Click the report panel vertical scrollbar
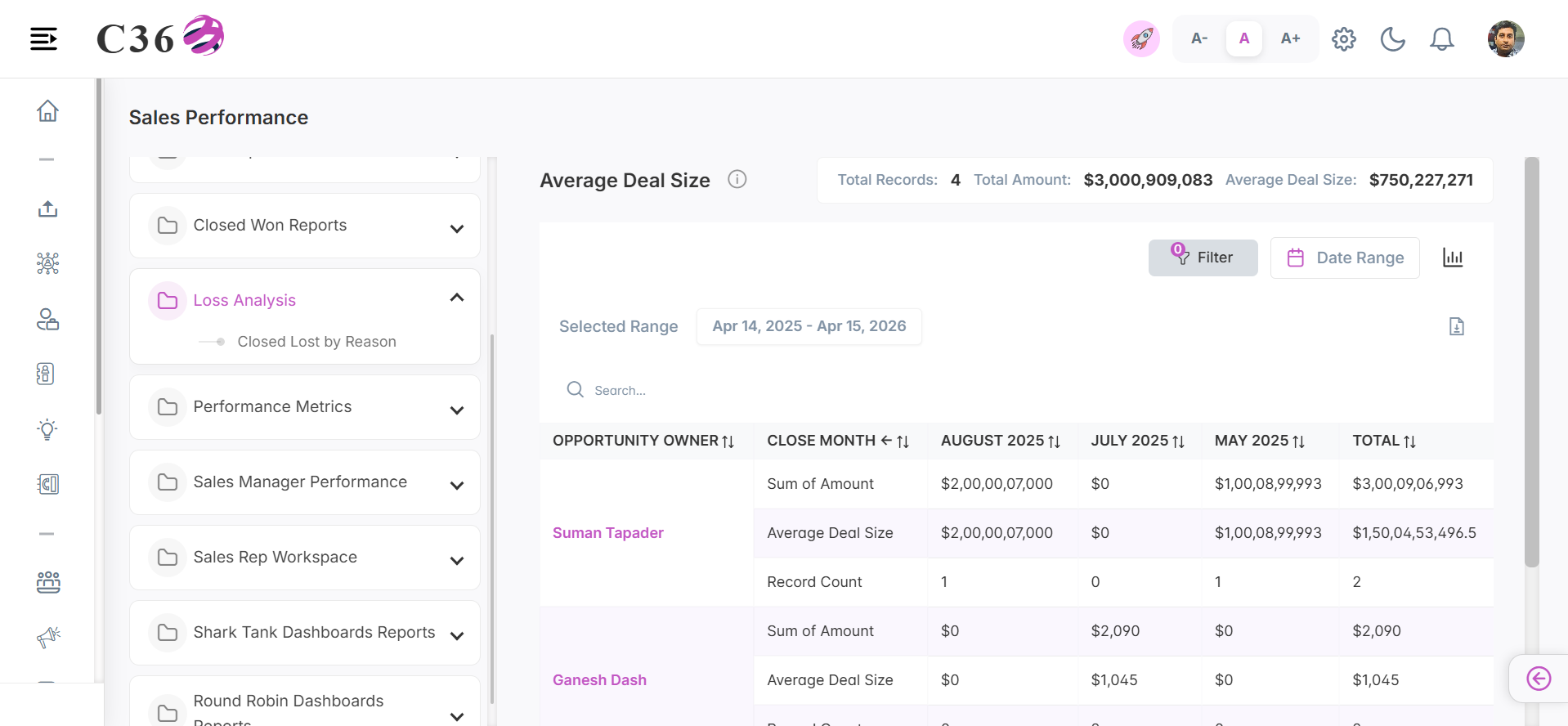This screenshot has height=726, width=1568. click(x=1532, y=362)
